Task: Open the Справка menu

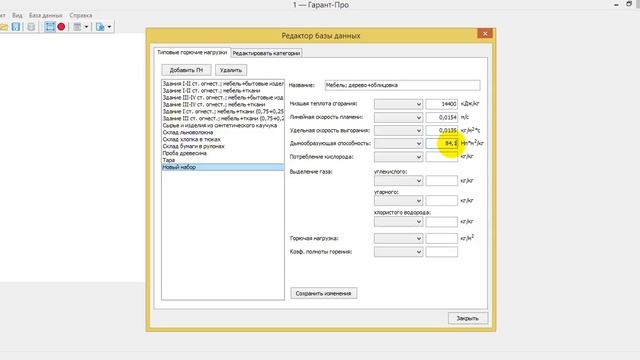Action: 80,15
